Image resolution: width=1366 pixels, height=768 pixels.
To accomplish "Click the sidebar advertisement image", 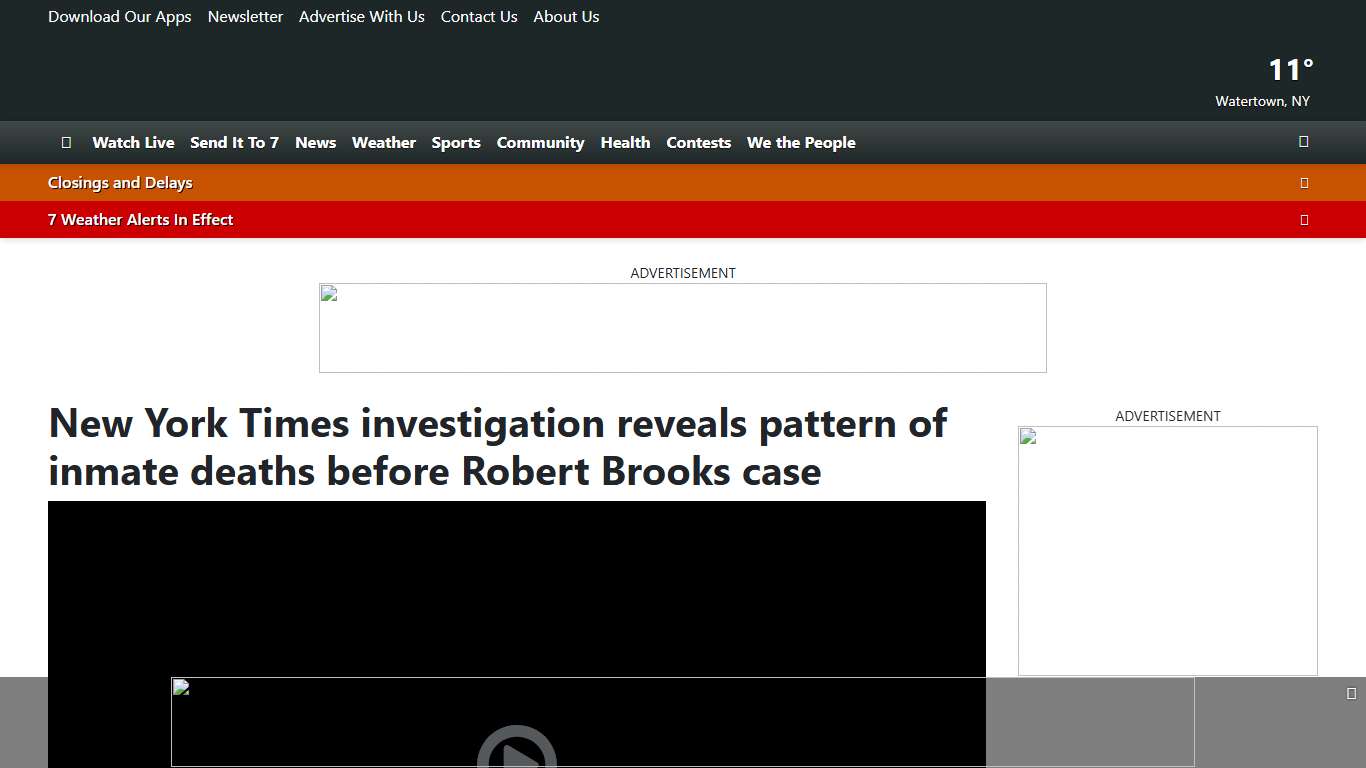I will pos(1167,550).
